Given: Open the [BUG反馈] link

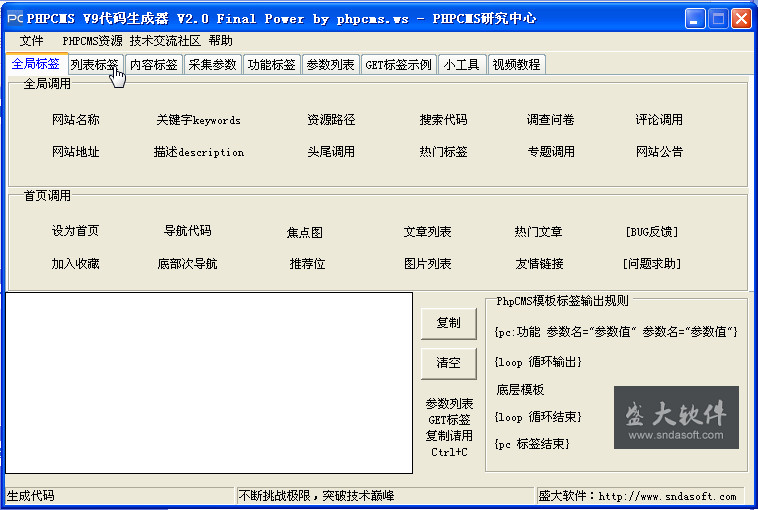Looking at the screenshot, I should click(x=652, y=232).
